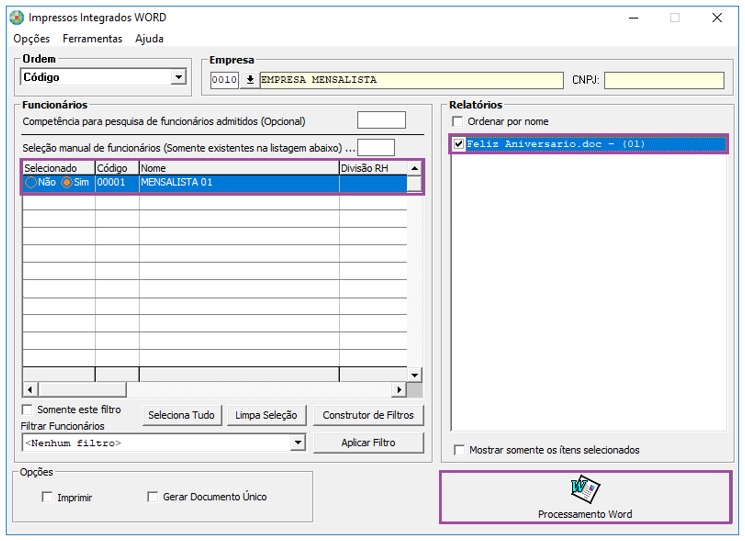Minimize the Impressos Integrados WORD window
Image resolution: width=745 pixels, height=541 pixels.
pos(633,18)
